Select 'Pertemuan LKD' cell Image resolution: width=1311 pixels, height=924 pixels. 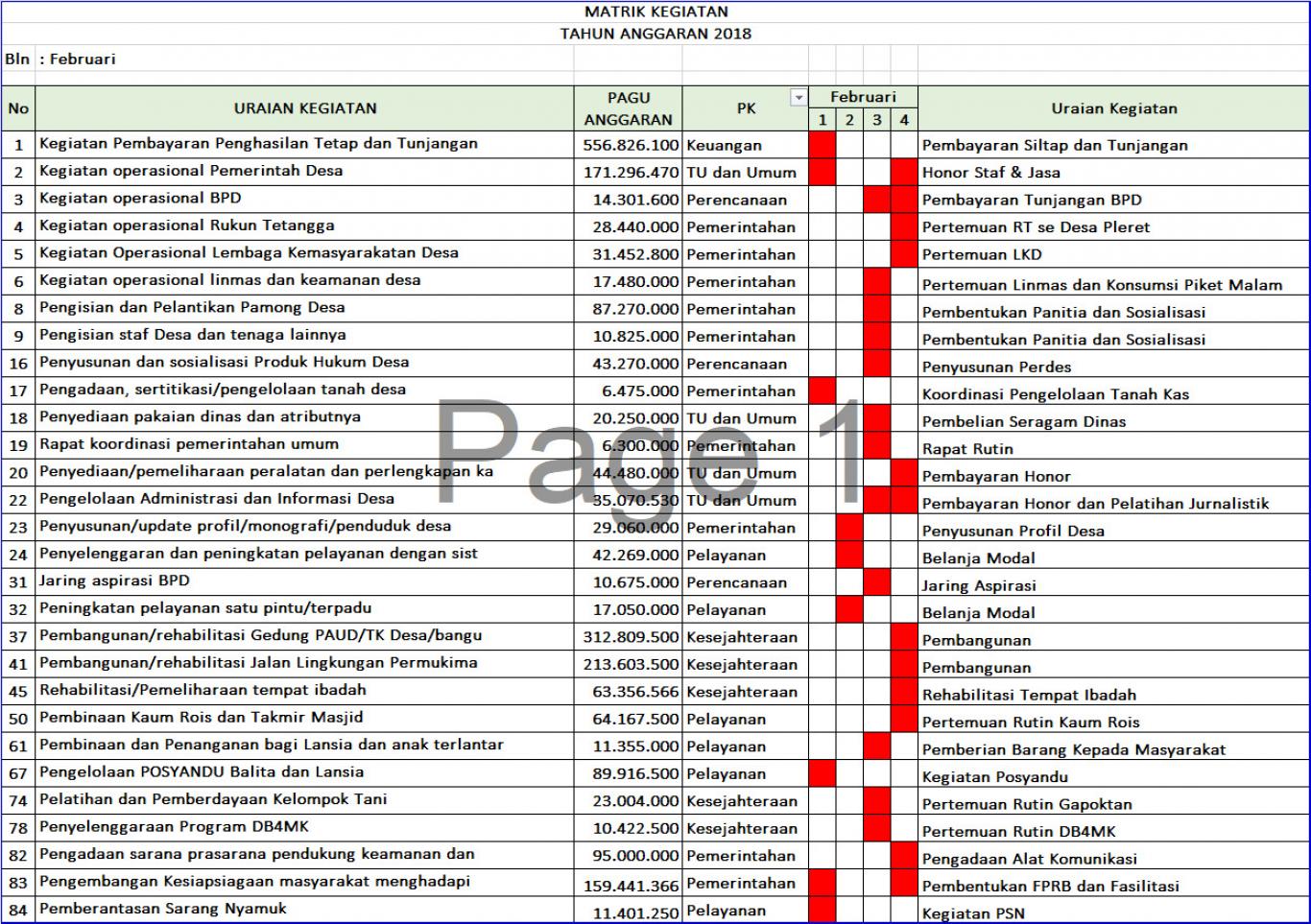pos(1113,254)
